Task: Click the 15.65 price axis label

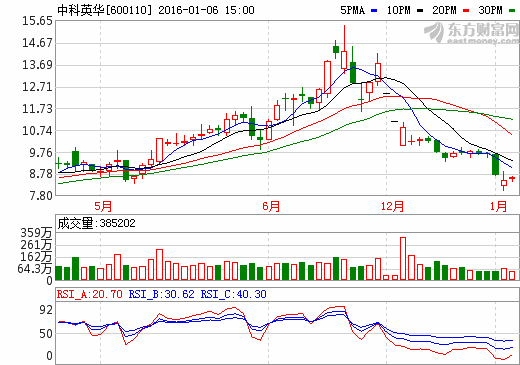Action: (x=37, y=21)
